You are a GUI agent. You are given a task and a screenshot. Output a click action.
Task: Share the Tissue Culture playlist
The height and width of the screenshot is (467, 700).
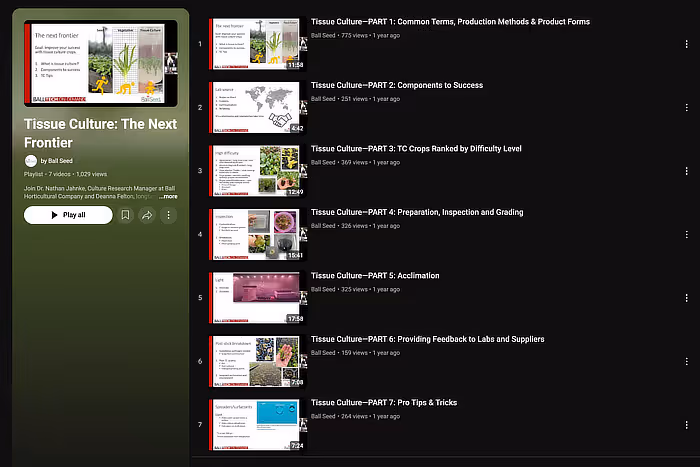click(x=147, y=215)
